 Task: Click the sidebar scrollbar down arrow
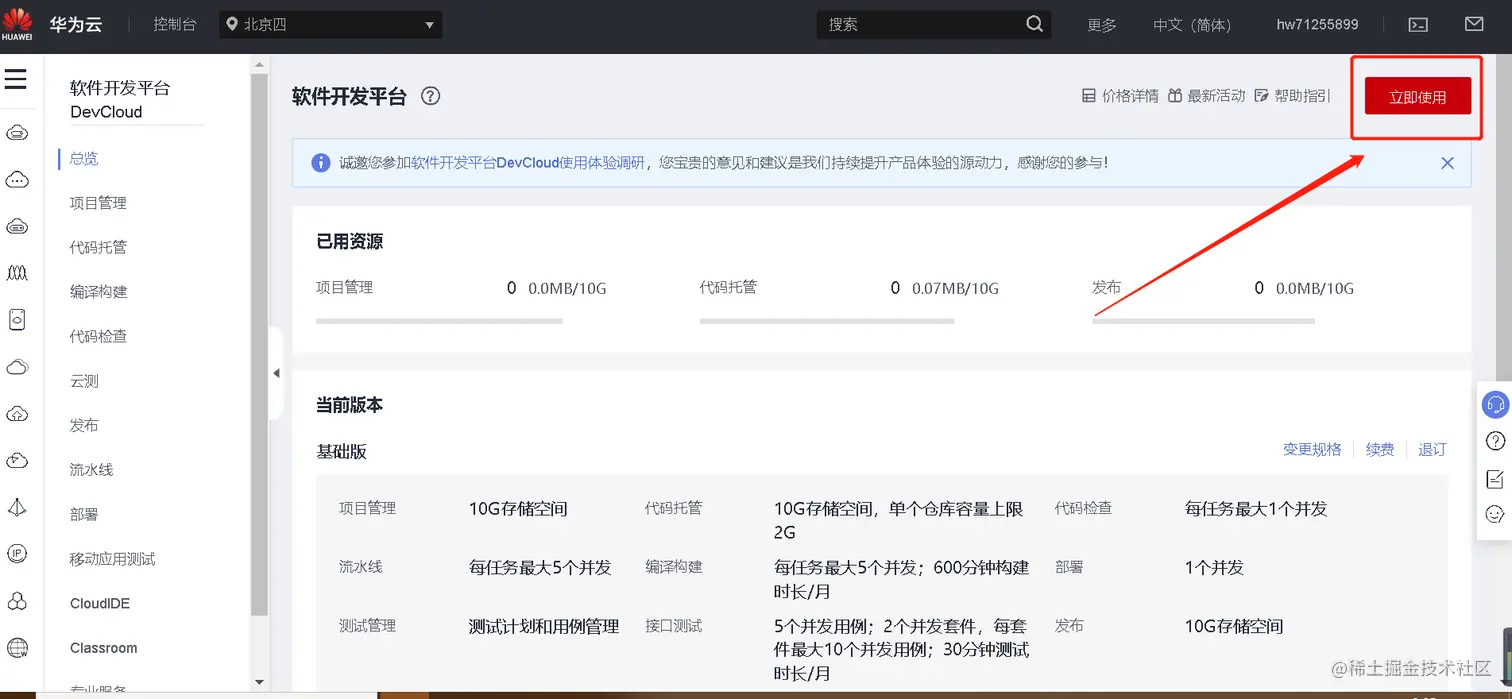click(259, 682)
